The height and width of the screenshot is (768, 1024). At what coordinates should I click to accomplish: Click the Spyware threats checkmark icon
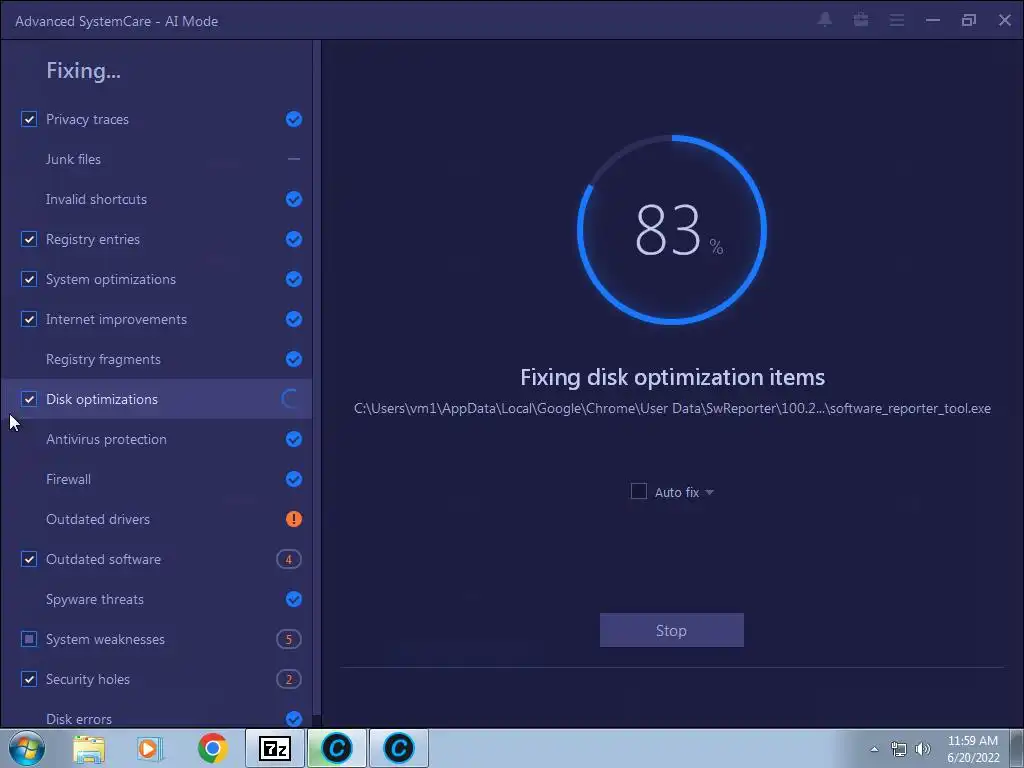(x=294, y=599)
